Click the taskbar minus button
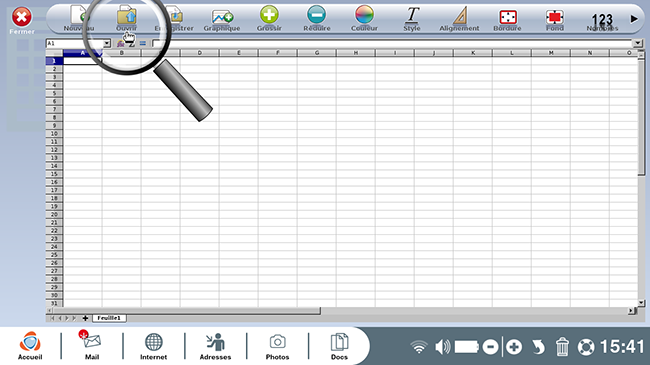Viewport: 650px width, 365px height. point(490,347)
